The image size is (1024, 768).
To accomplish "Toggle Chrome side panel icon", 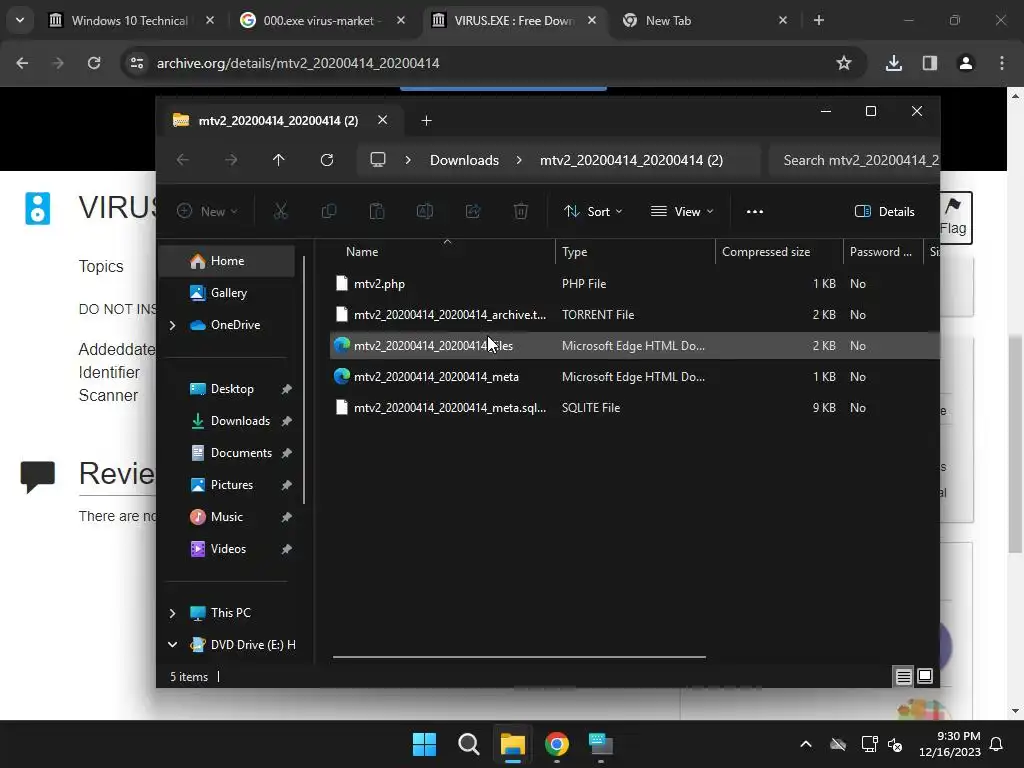I will (930, 63).
